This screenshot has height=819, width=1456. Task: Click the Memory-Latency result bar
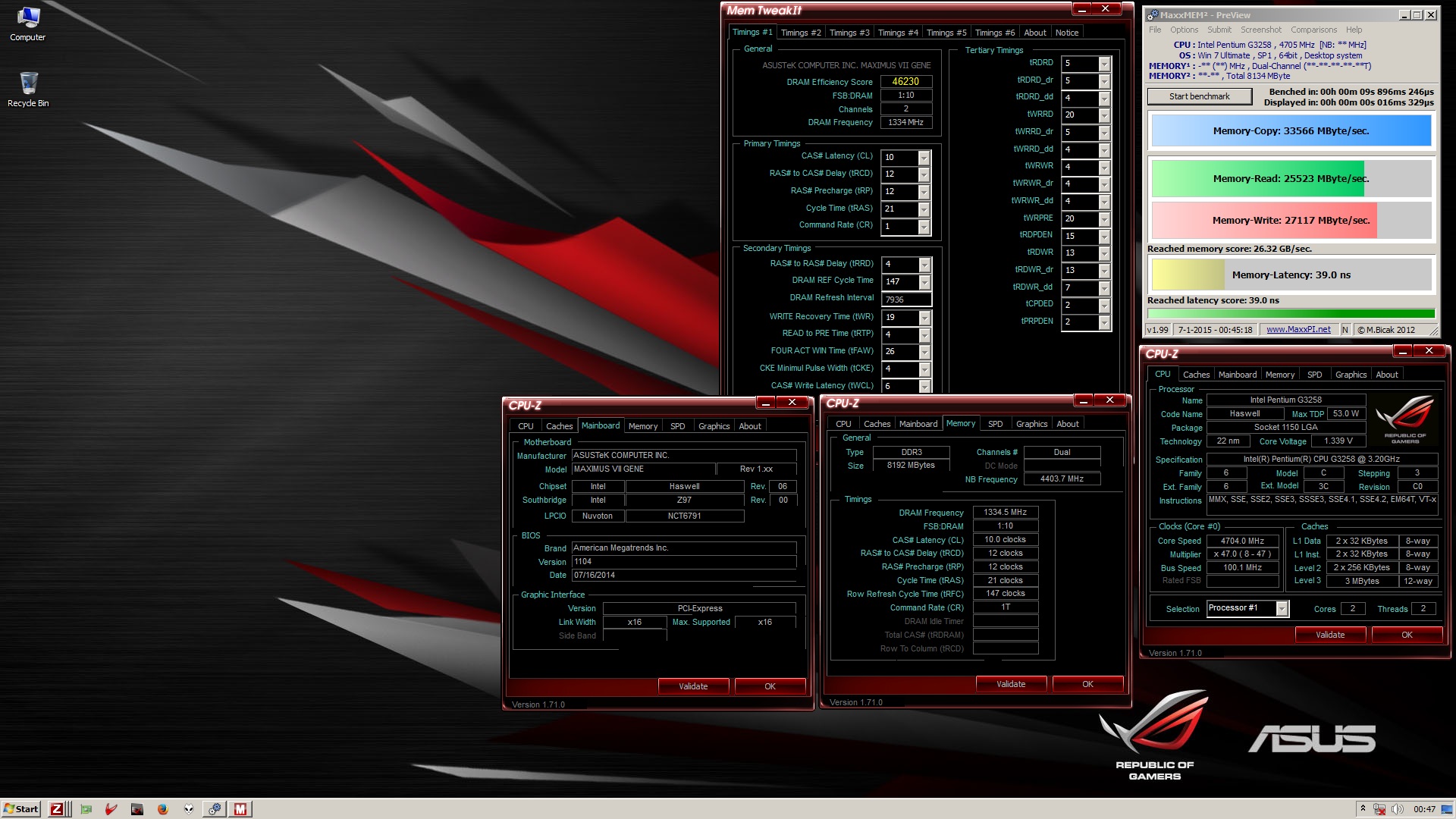pyautogui.click(x=1291, y=275)
